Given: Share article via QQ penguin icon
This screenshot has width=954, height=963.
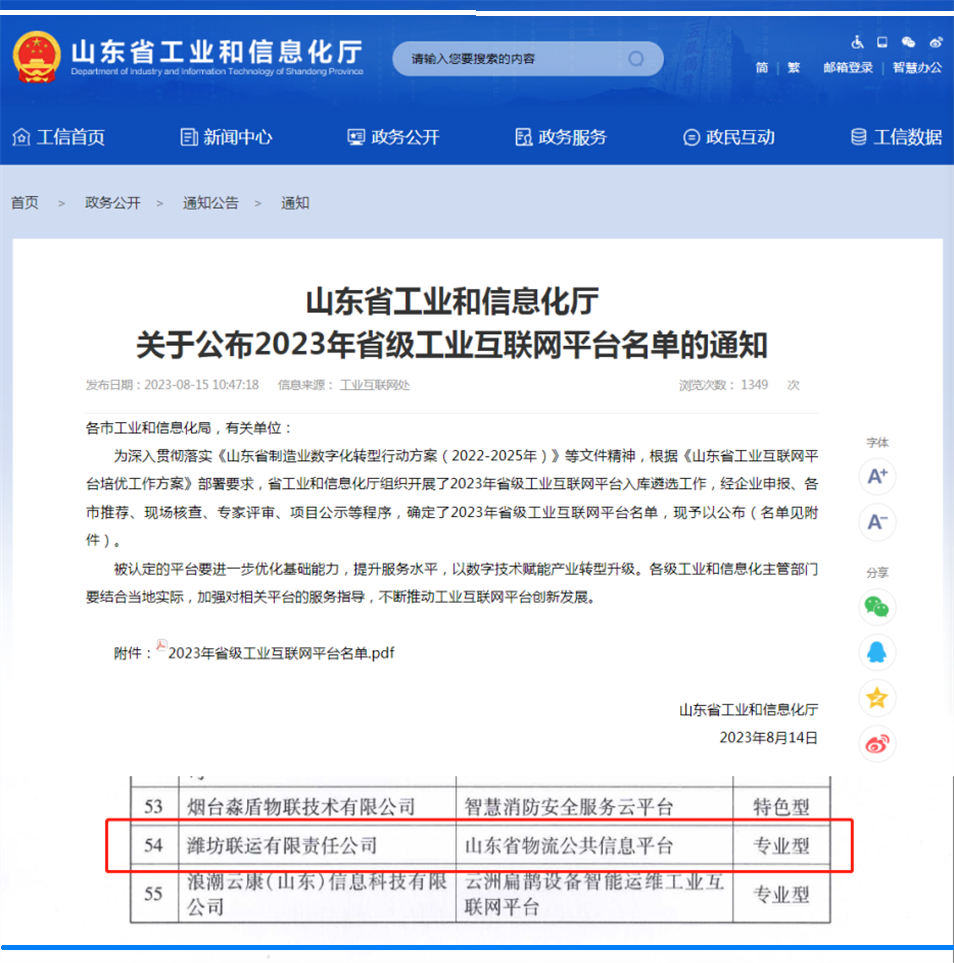Looking at the screenshot, I should coord(877,652).
